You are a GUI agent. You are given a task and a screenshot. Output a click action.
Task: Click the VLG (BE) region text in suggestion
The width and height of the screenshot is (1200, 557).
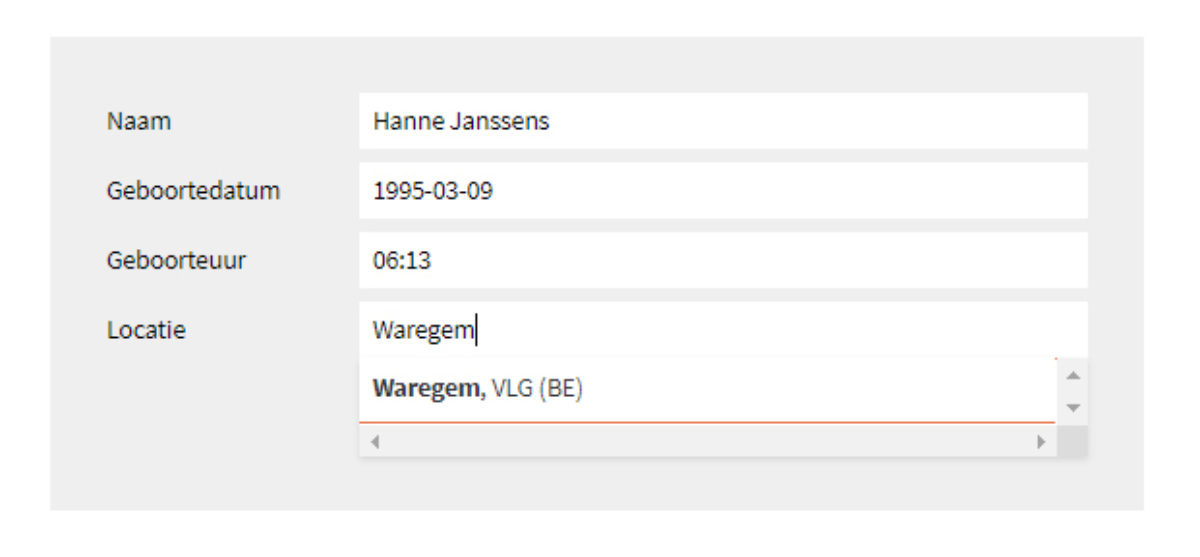tap(537, 389)
